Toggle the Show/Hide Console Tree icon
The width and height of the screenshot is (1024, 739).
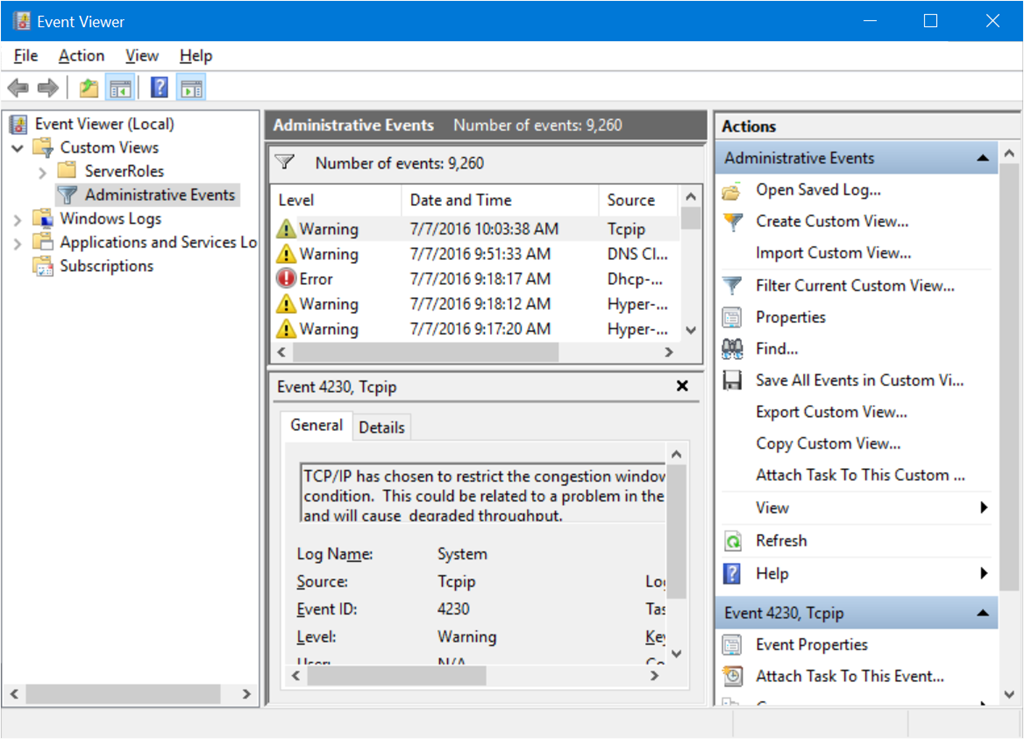120,87
